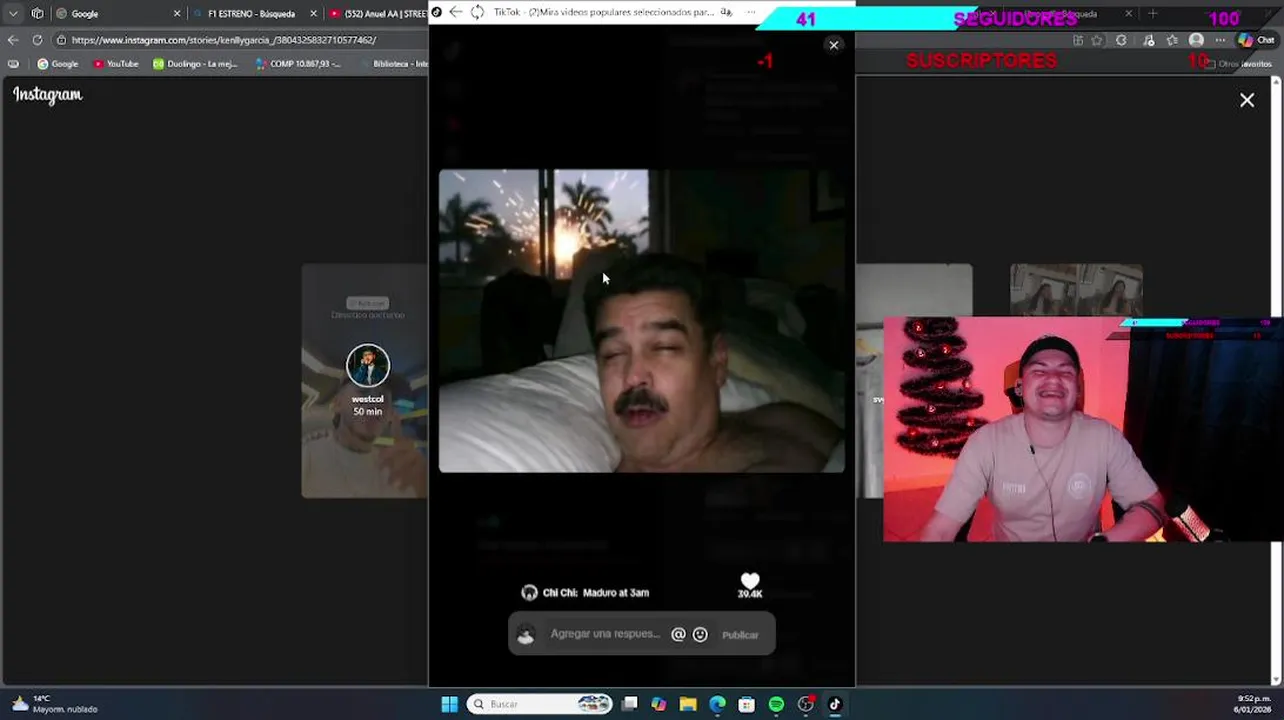This screenshot has height=720, width=1284.
Task: Open a new browser tab
Action: pos(1153,14)
